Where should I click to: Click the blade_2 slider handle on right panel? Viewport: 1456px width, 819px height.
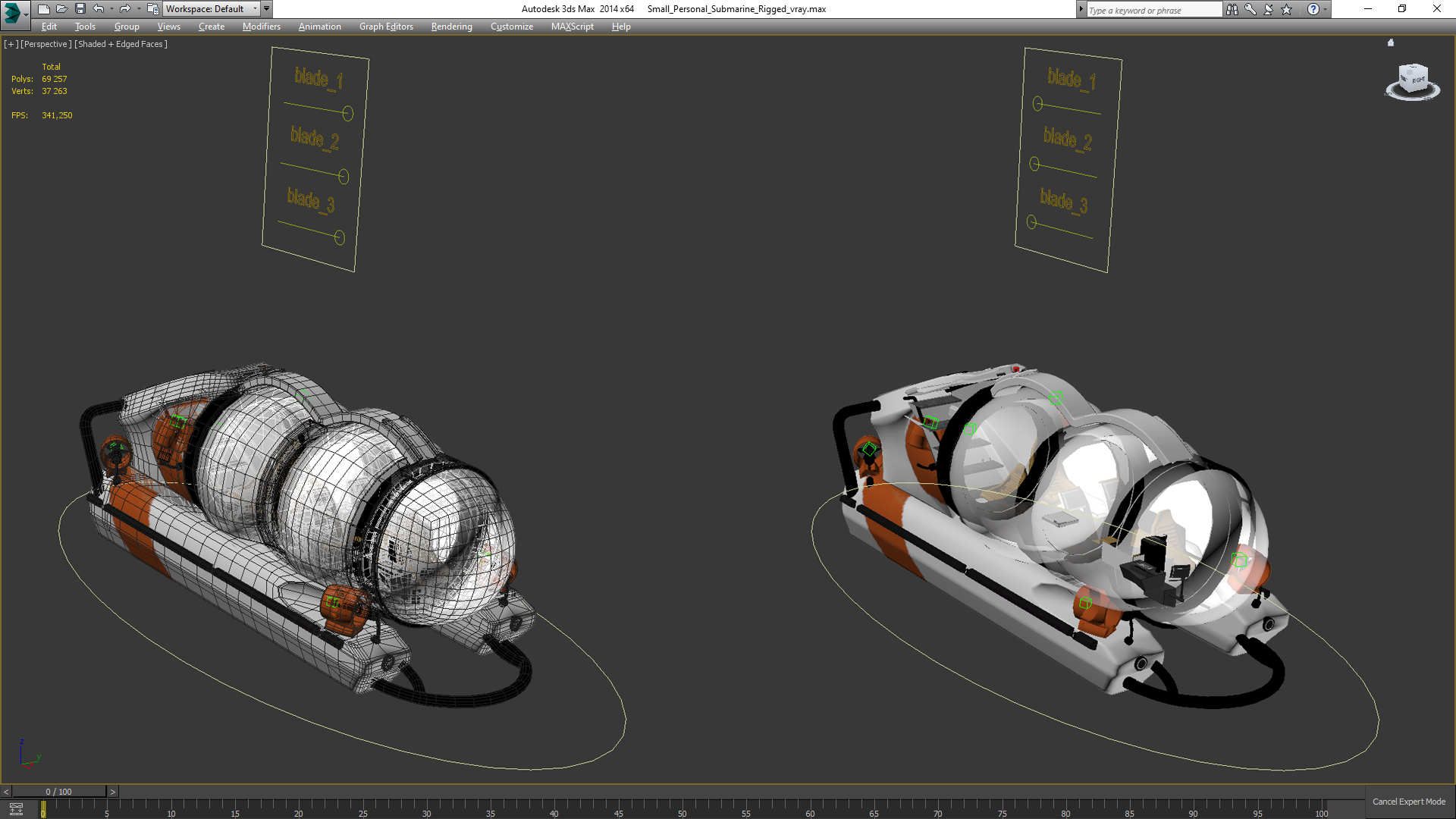pos(1034,164)
